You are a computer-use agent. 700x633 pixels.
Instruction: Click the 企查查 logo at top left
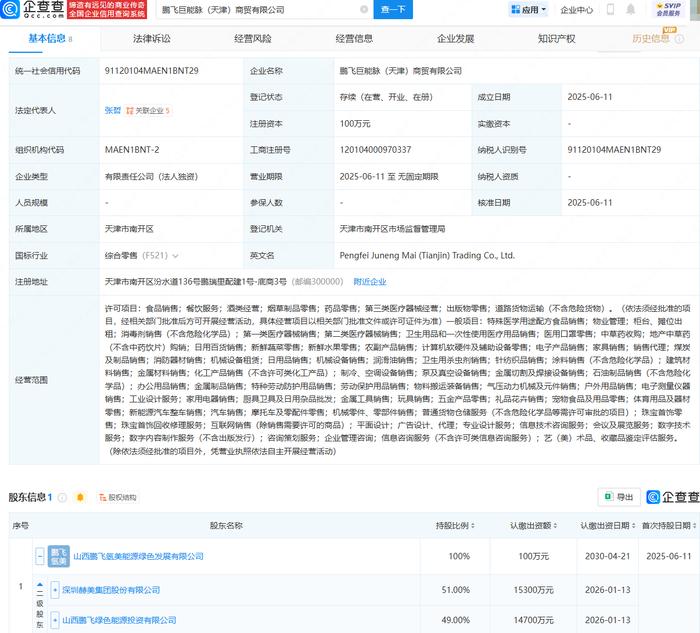pyautogui.click(x=32, y=9)
